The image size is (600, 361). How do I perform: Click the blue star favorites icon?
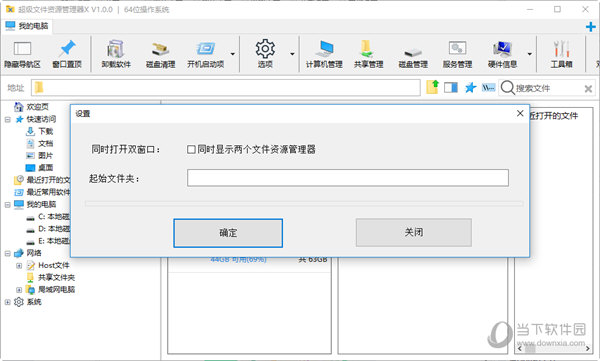point(470,88)
